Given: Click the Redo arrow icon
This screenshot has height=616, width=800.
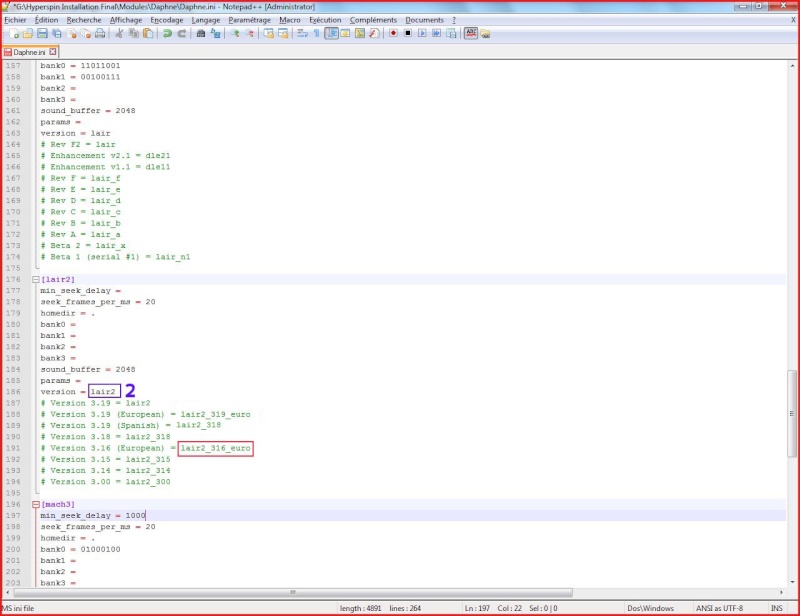Looking at the screenshot, I should point(182,34).
